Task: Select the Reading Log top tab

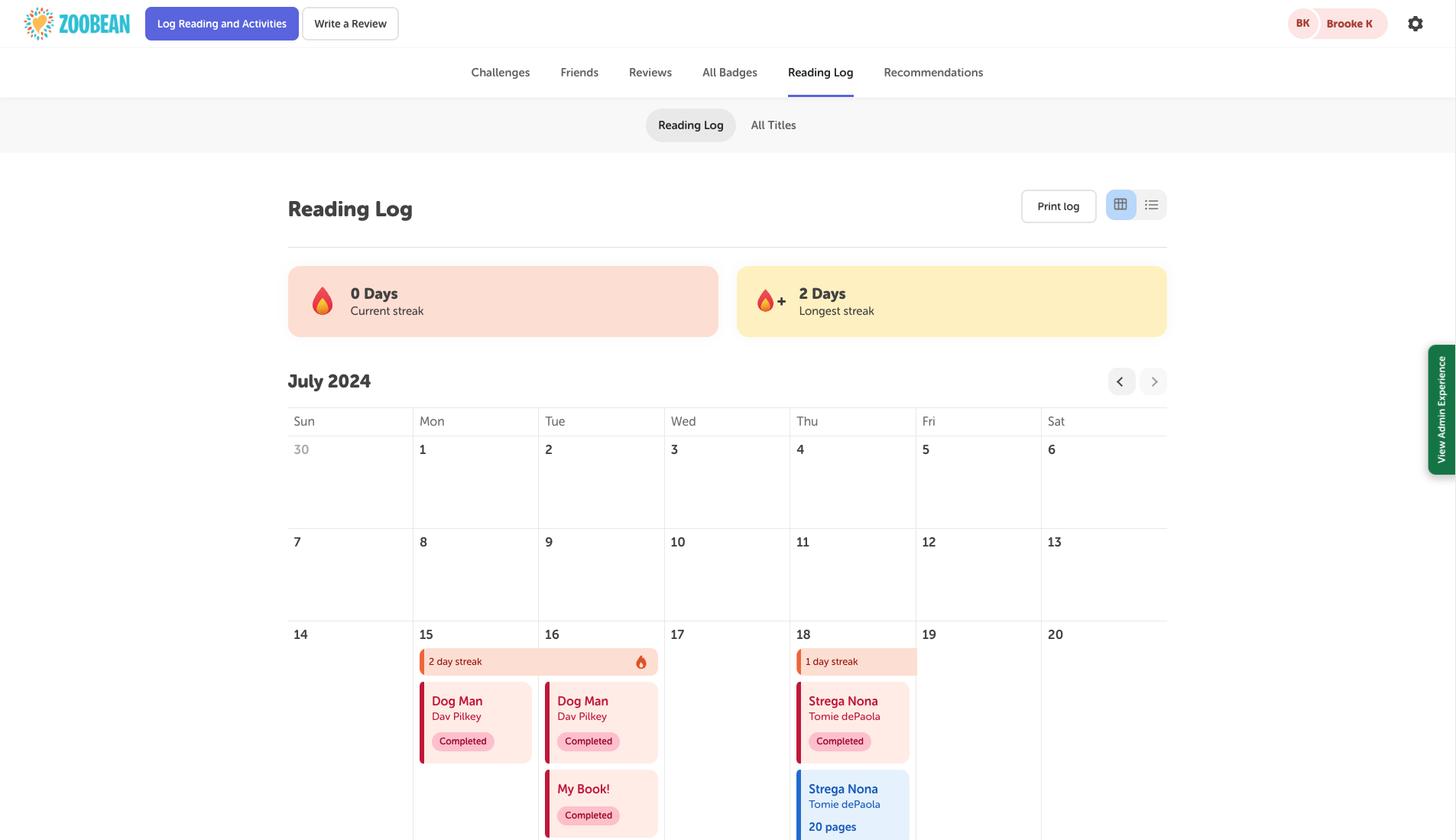Action: [x=821, y=73]
